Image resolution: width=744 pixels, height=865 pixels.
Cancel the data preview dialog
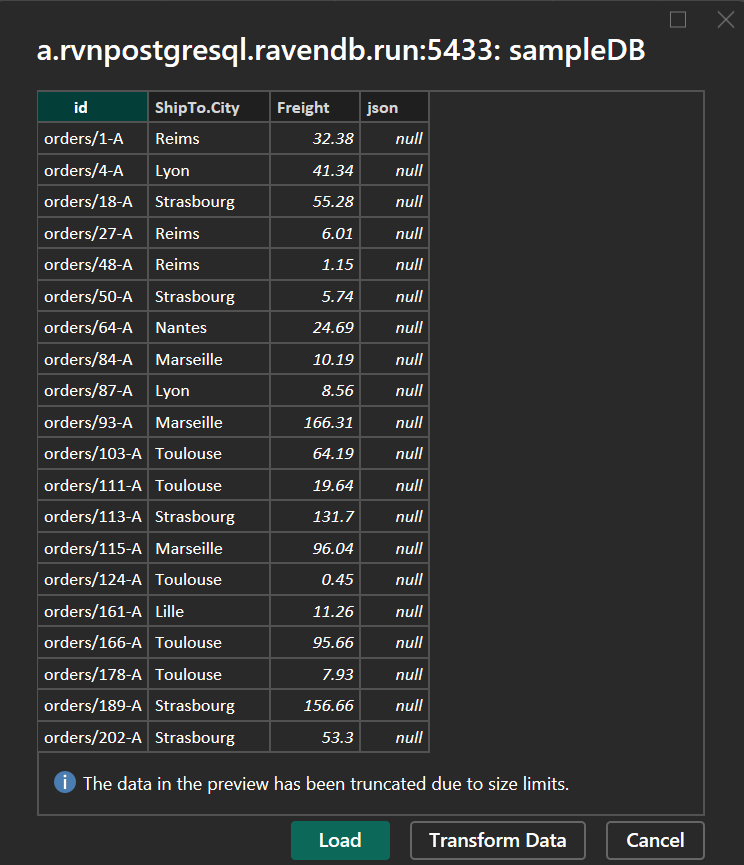(655, 840)
